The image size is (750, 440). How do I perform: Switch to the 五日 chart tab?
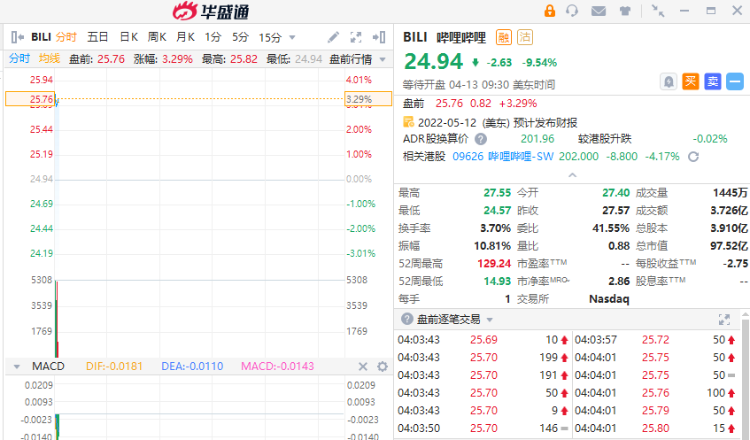(98, 37)
